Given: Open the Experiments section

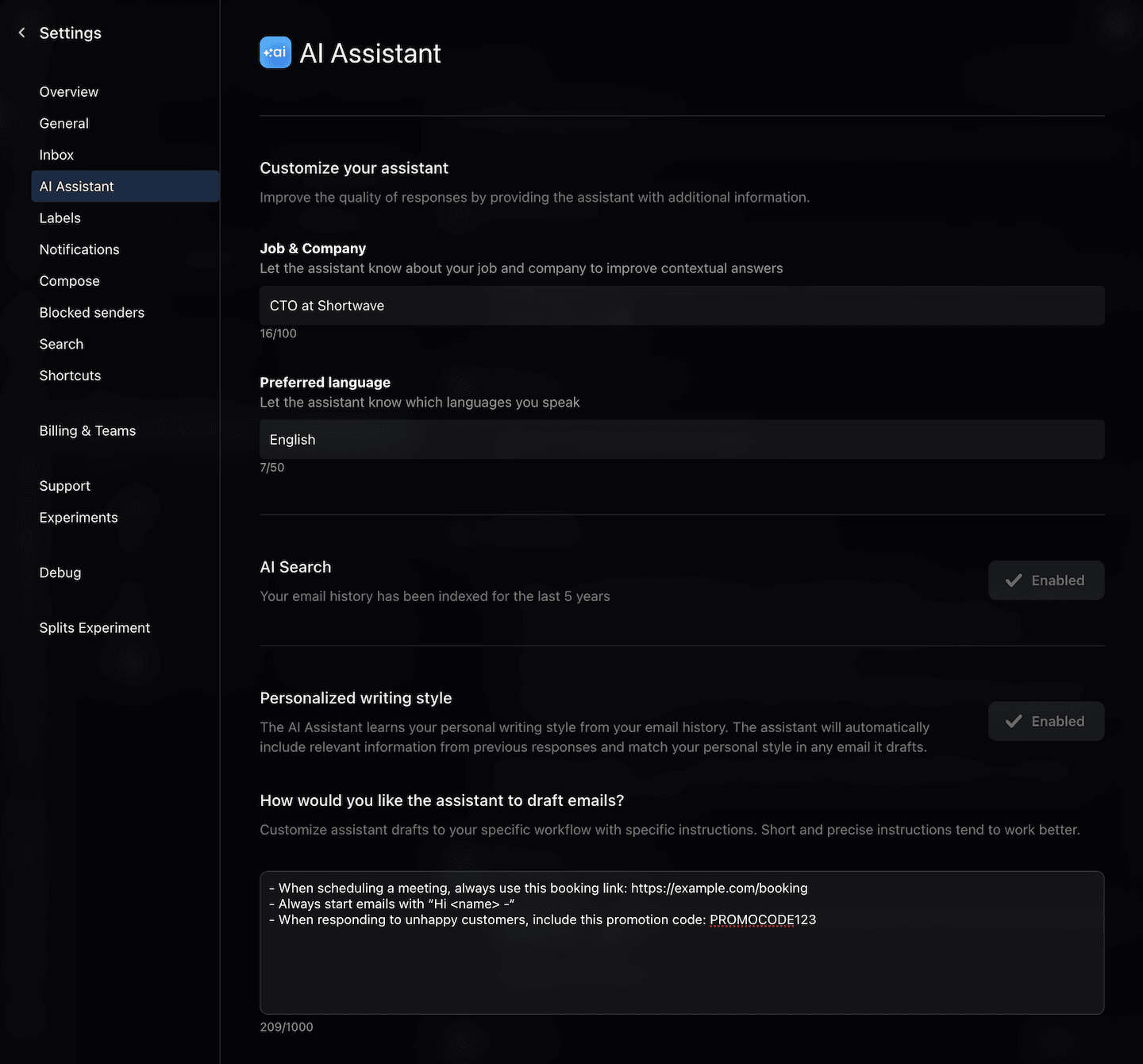Looking at the screenshot, I should [78, 517].
